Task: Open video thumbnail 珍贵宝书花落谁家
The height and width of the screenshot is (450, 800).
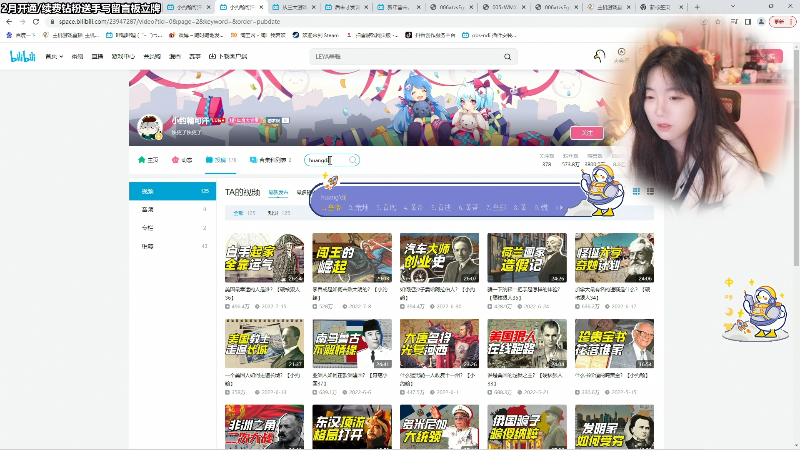Action: (x=614, y=343)
